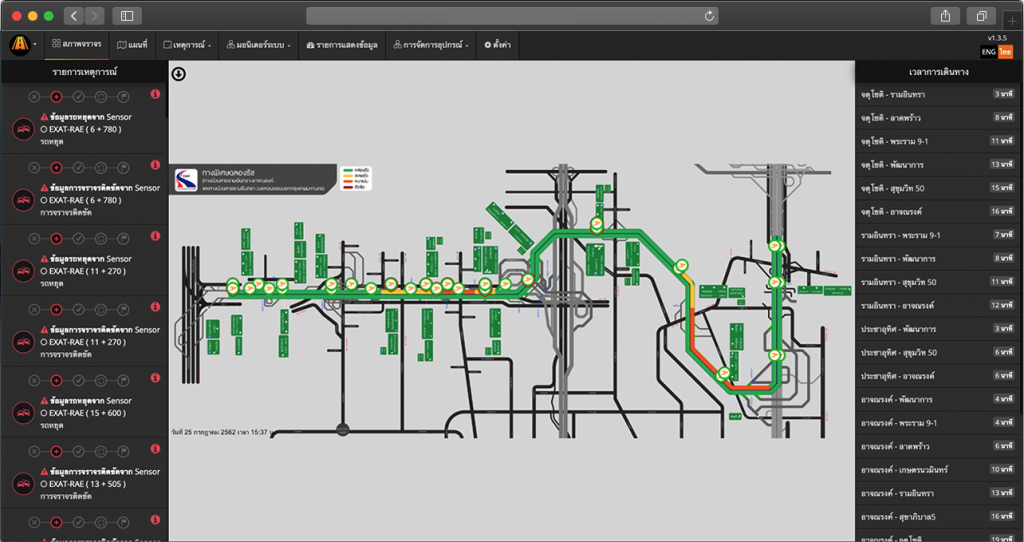Image resolution: width=1024 pixels, height=542 pixels.
Task: Click the EXAT logo on the map banner
Action: click(x=186, y=180)
